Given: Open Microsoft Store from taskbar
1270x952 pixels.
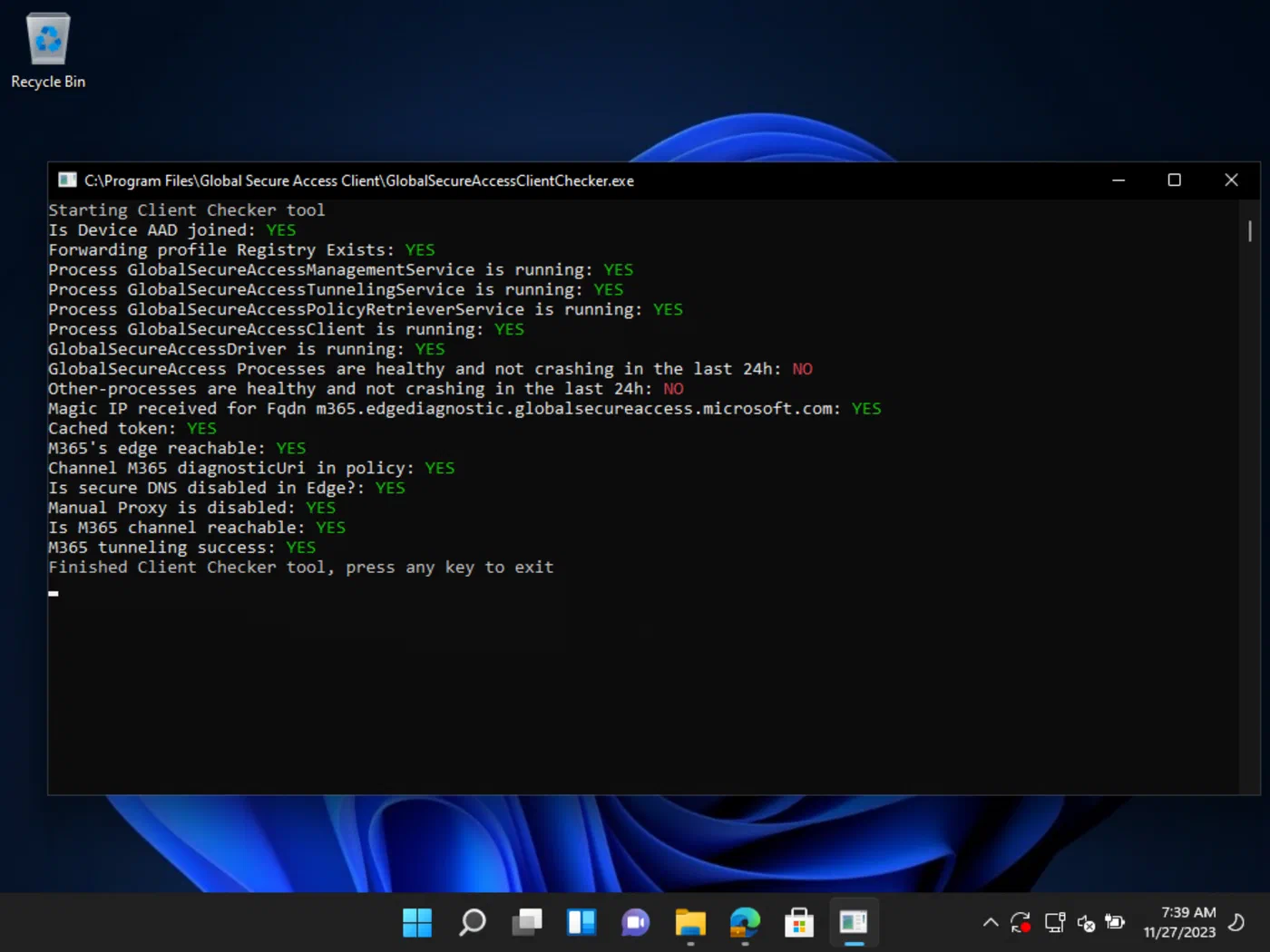Looking at the screenshot, I should [x=799, y=923].
